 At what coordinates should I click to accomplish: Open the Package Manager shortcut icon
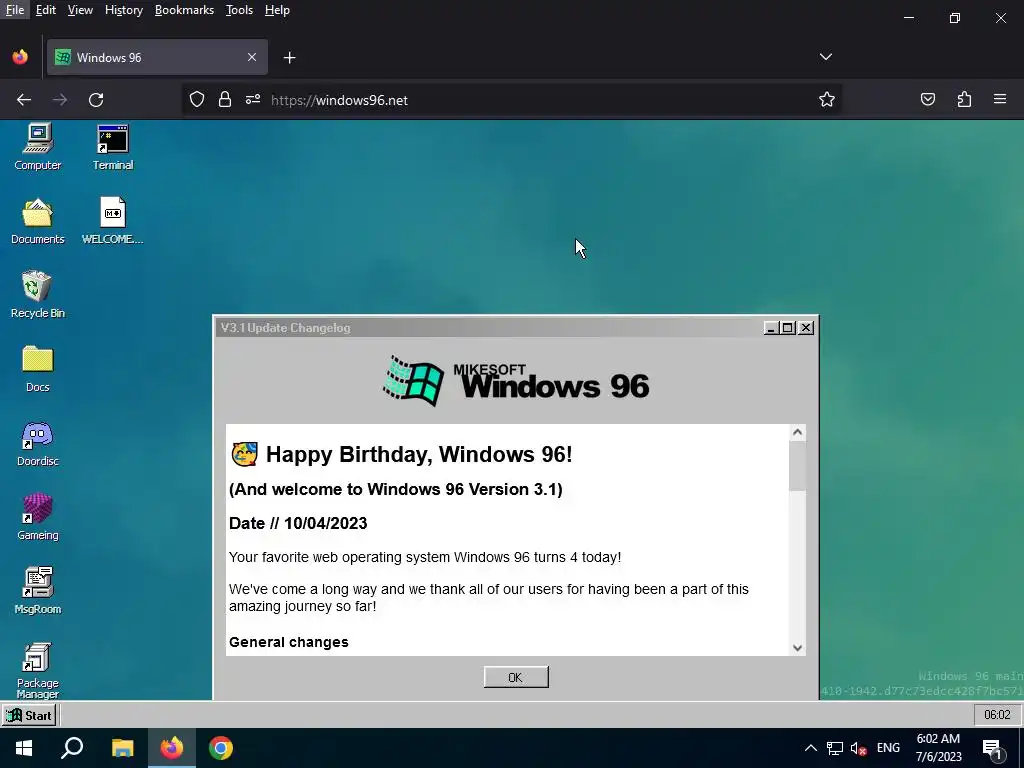pyautogui.click(x=37, y=671)
